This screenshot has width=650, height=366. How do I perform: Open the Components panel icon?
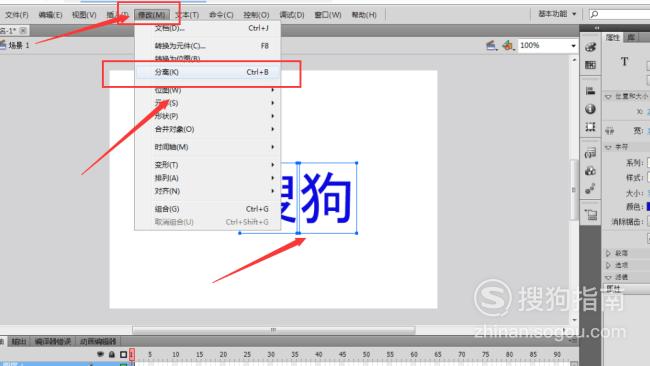[590, 171]
